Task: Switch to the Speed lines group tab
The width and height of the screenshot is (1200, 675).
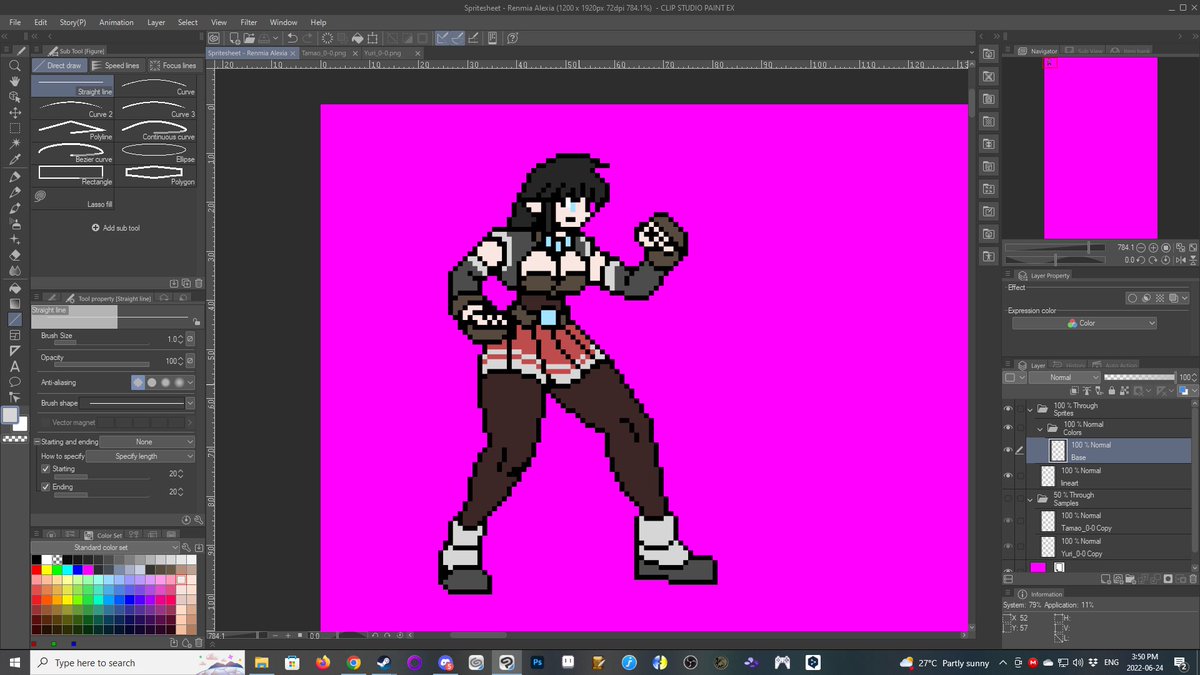Action: (x=117, y=65)
